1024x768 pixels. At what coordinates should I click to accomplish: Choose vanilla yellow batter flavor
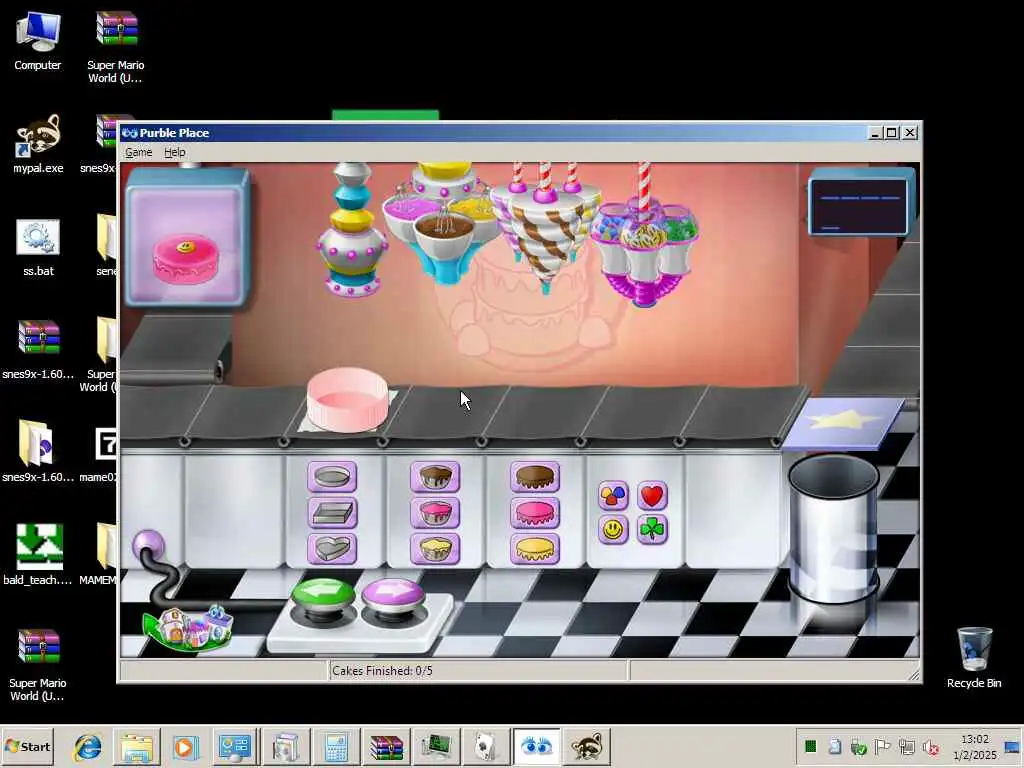click(x=435, y=549)
